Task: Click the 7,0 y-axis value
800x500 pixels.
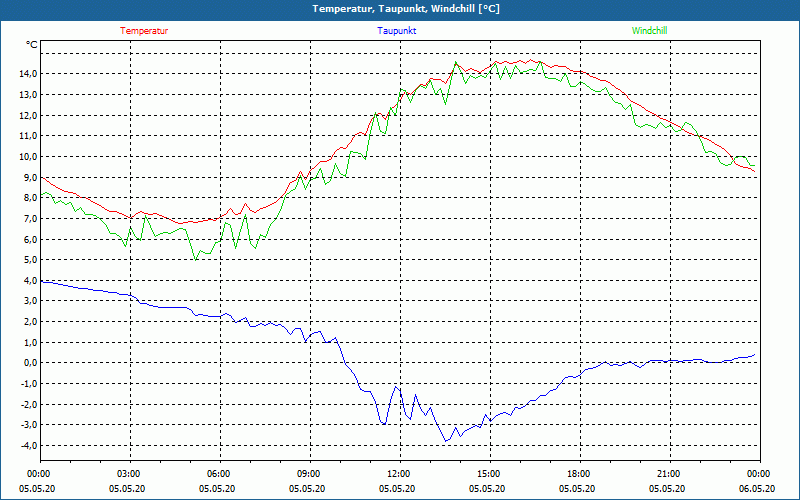Action: tap(31, 219)
